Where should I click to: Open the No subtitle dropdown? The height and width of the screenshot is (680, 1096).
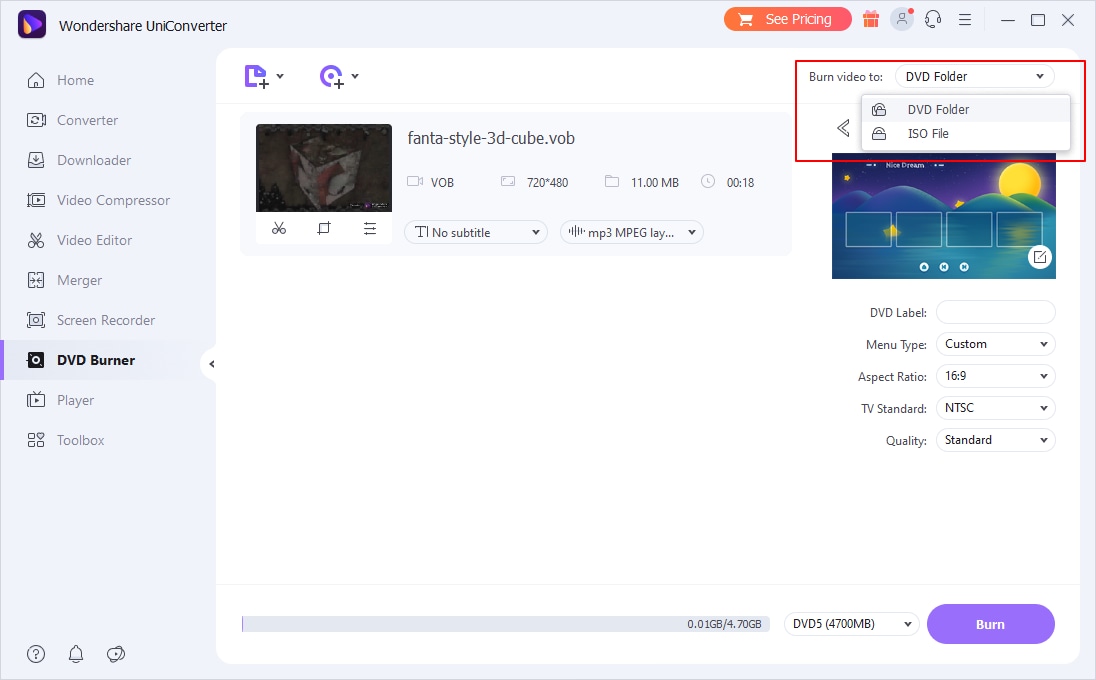point(476,233)
